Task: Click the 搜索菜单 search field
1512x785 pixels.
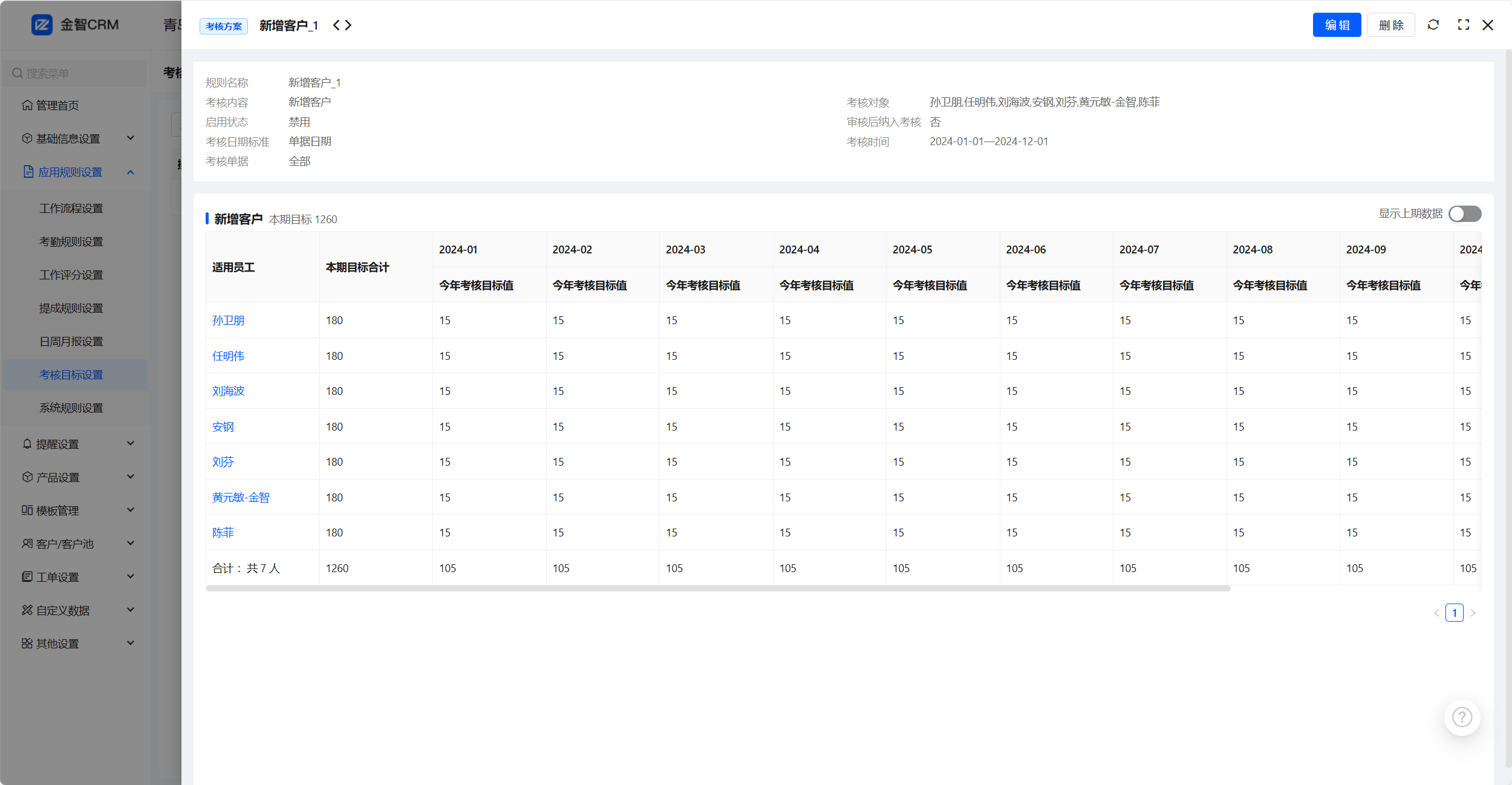Action: (76, 73)
